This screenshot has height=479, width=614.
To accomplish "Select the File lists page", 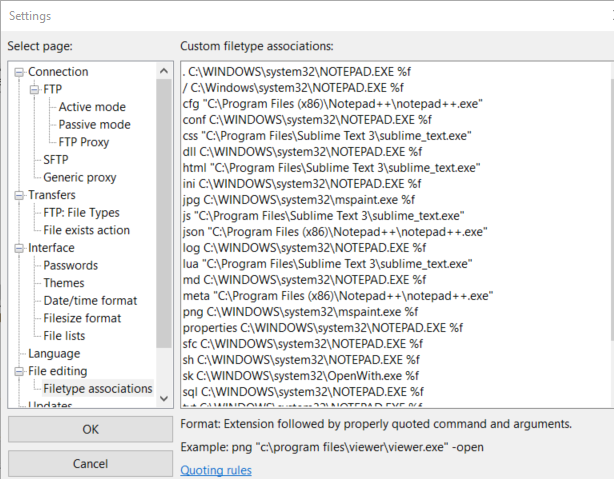I will 64,336.
